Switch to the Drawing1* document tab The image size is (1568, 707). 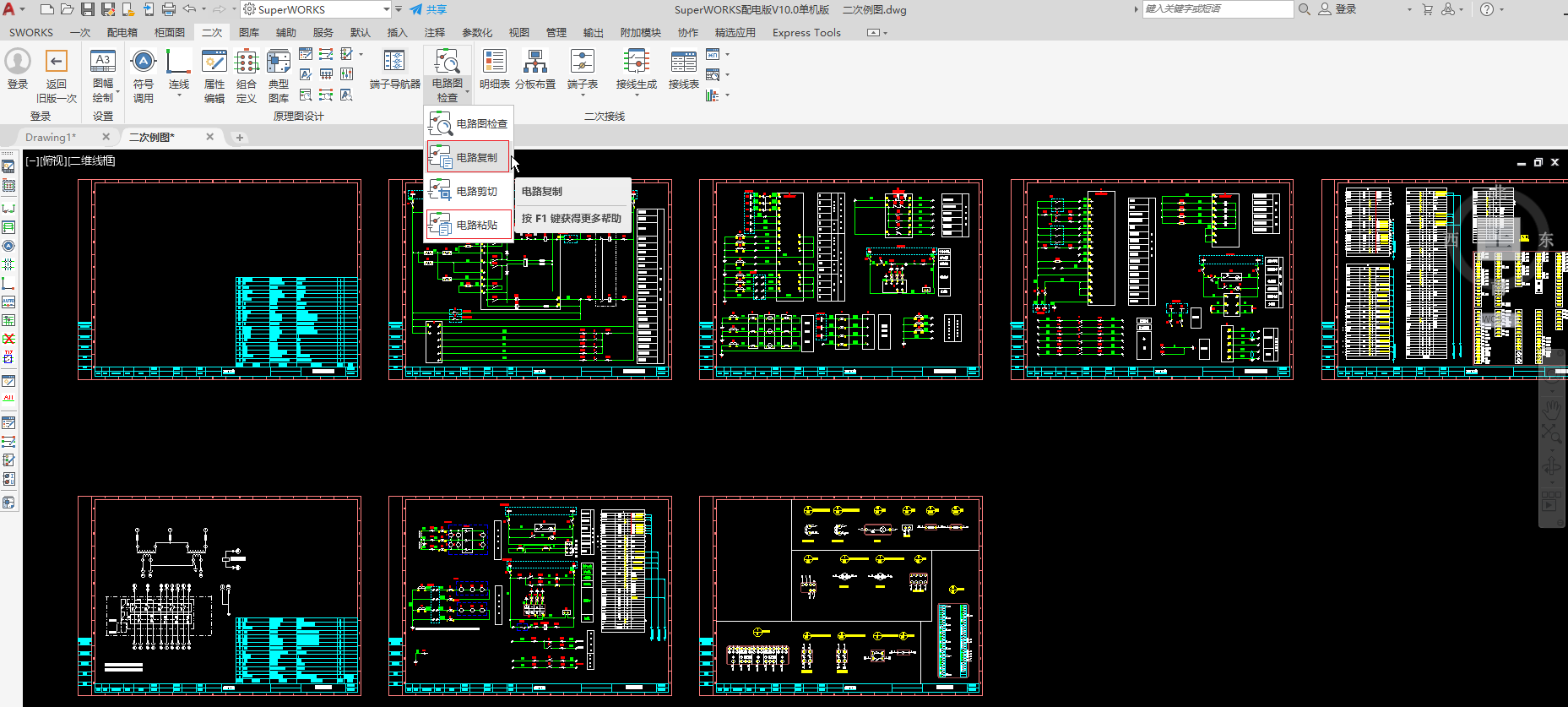[x=51, y=137]
